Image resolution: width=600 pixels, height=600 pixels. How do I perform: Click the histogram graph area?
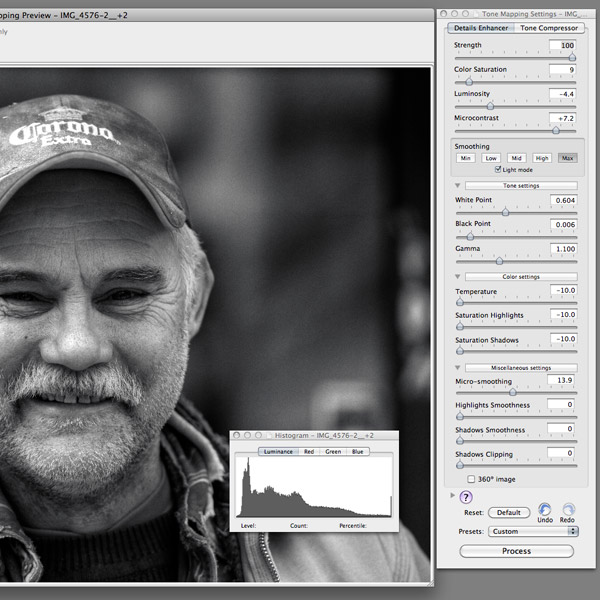click(314, 486)
